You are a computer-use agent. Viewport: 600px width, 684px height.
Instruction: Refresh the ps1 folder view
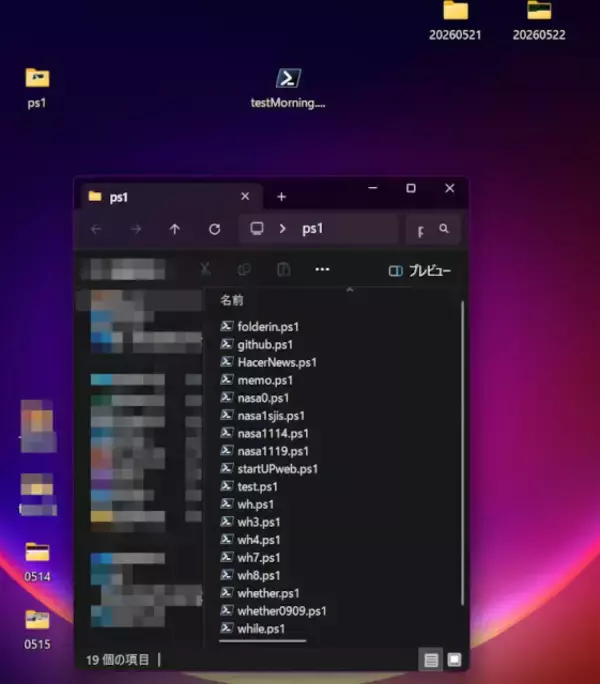pyautogui.click(x=214, y=229)
